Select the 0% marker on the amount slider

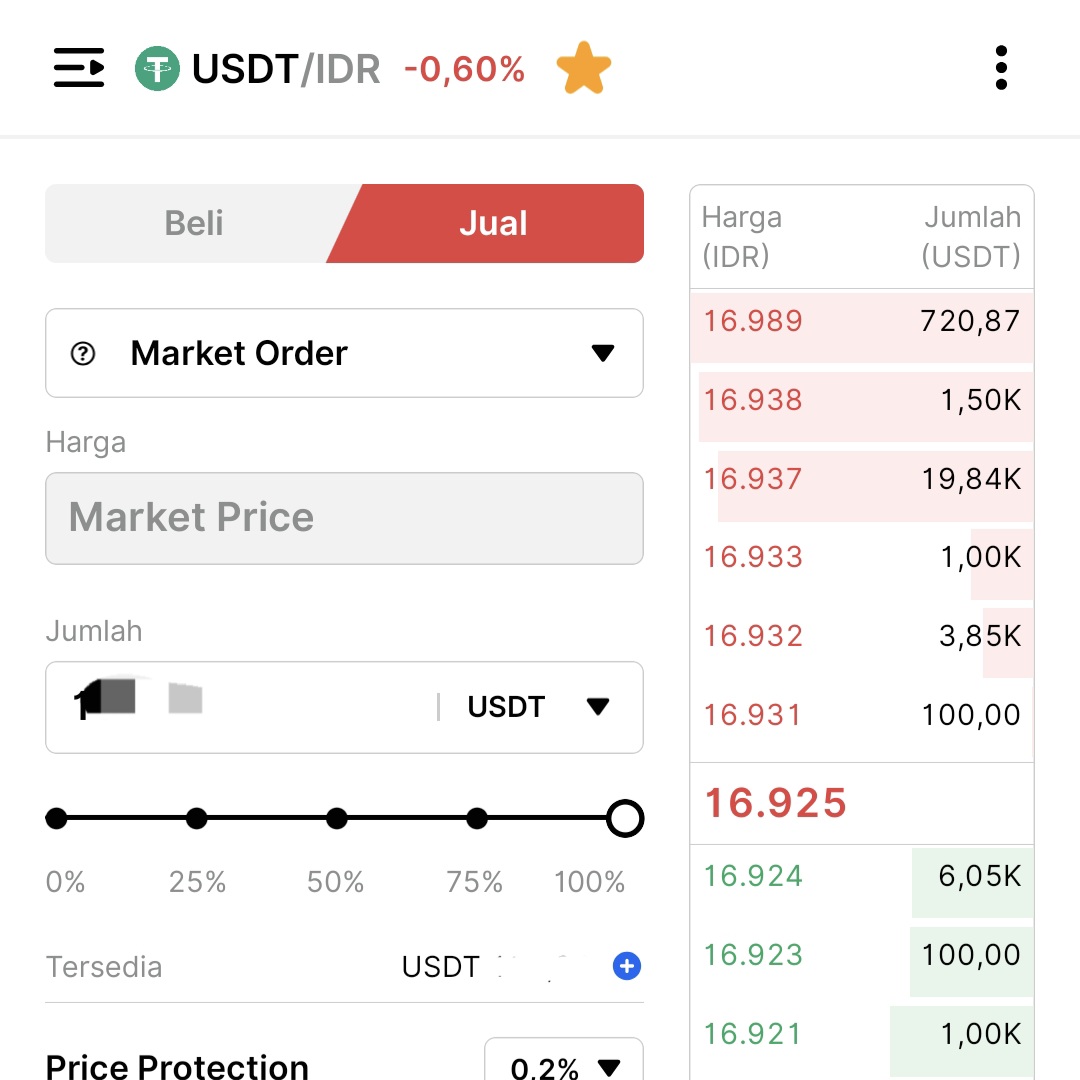57,818
